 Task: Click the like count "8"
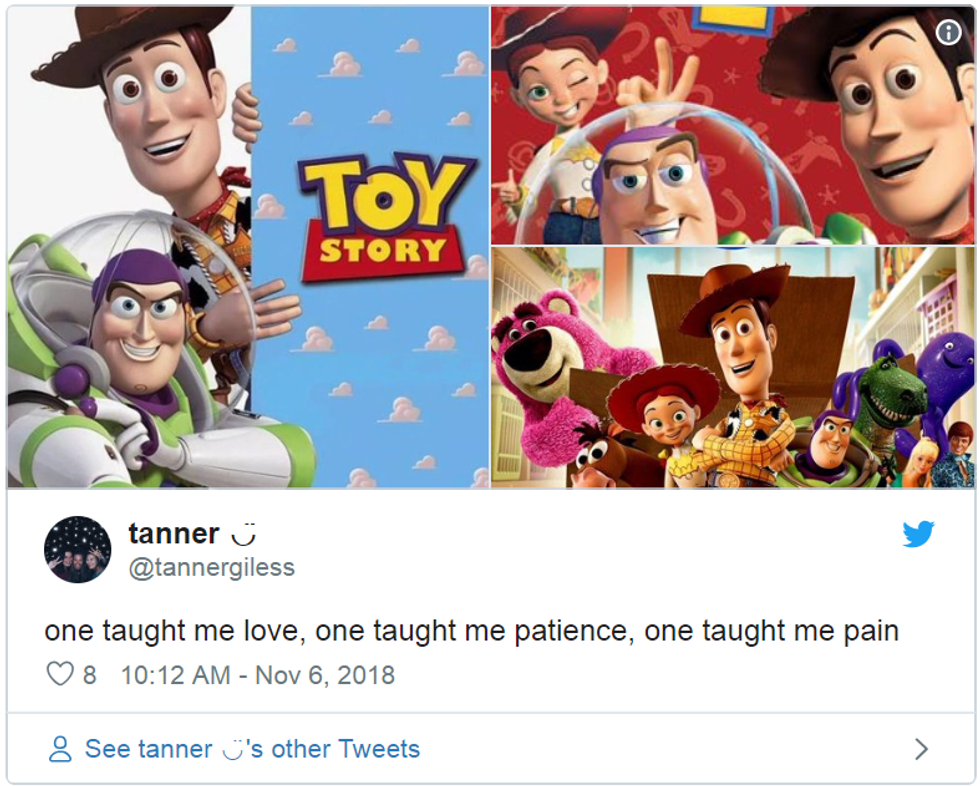point(89,675)
